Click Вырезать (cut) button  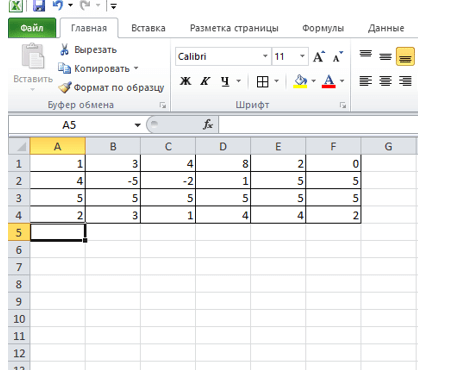pos(88,50)
